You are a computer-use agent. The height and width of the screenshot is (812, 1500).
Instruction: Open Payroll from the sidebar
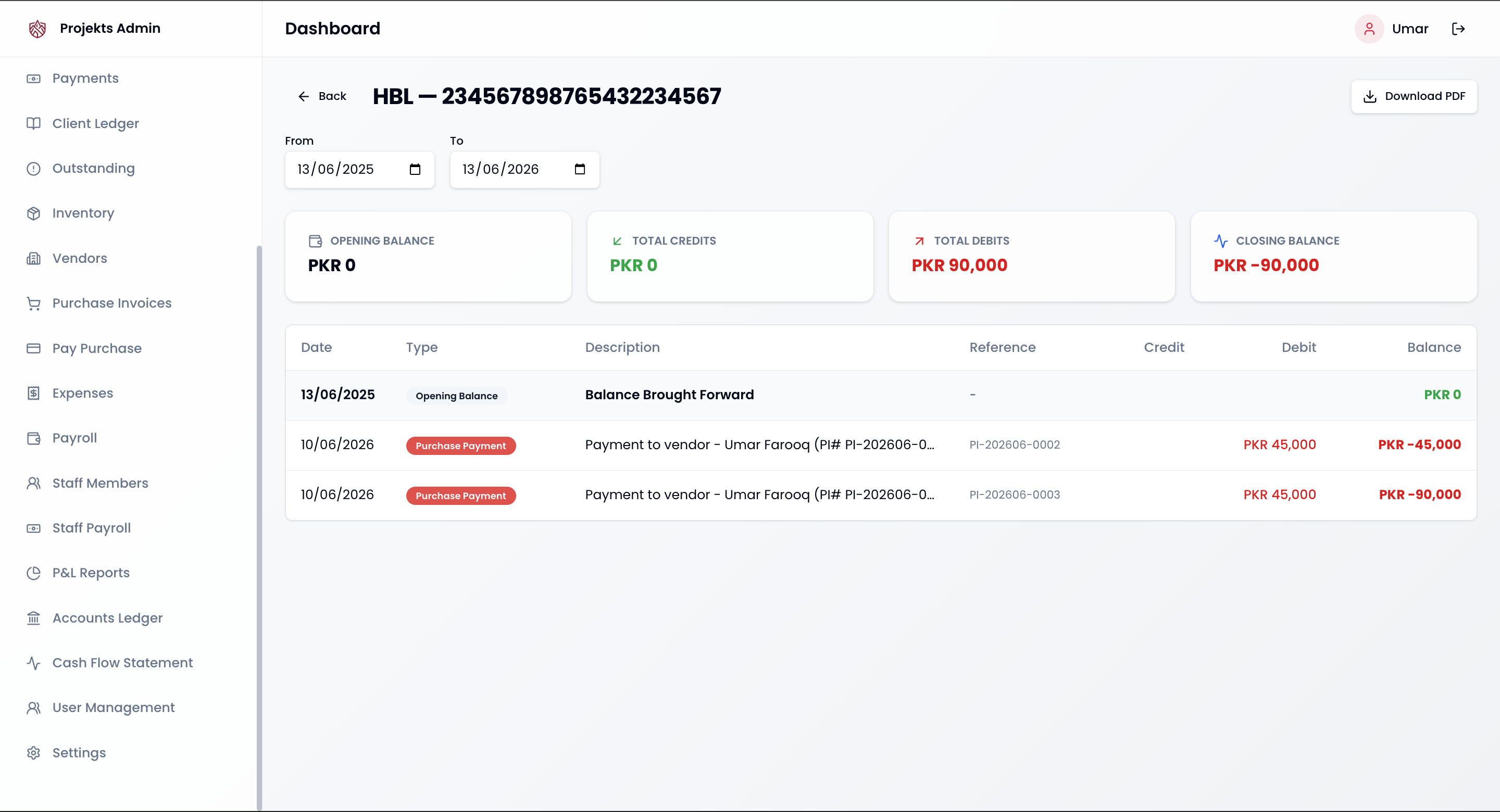tap(74, 438)
